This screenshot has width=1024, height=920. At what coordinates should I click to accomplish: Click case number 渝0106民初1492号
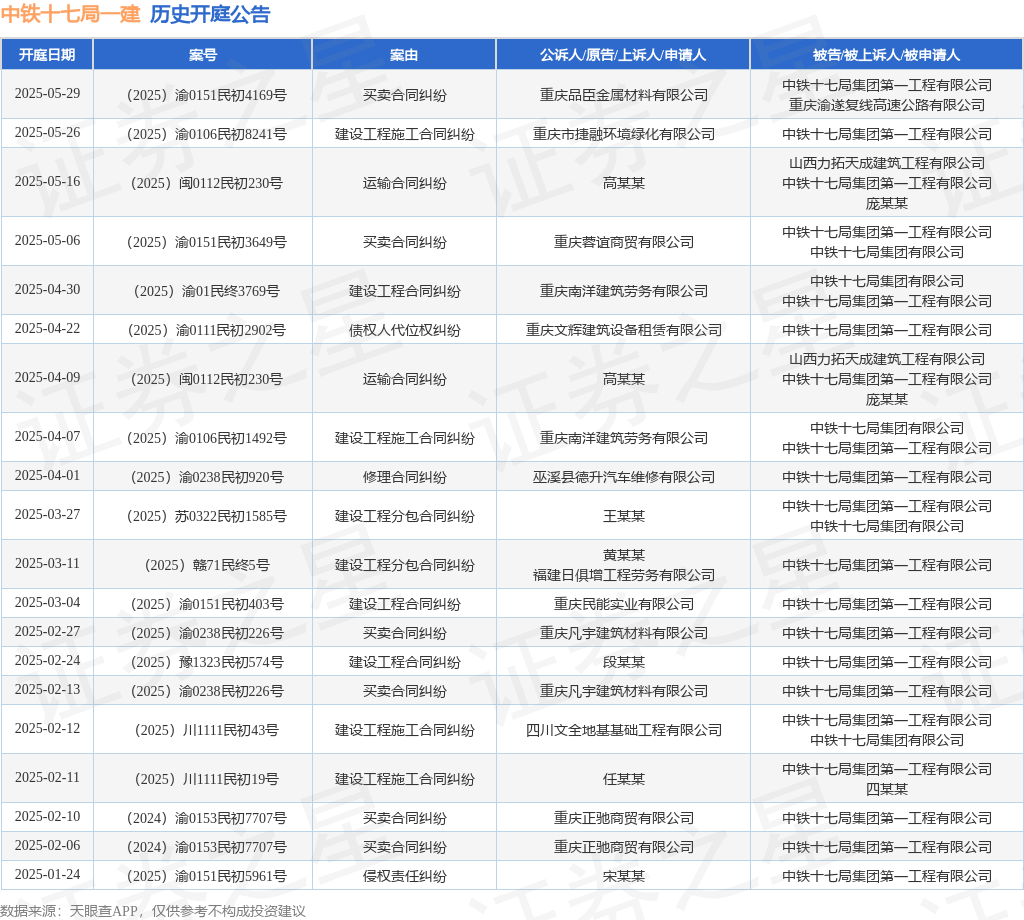206,438
